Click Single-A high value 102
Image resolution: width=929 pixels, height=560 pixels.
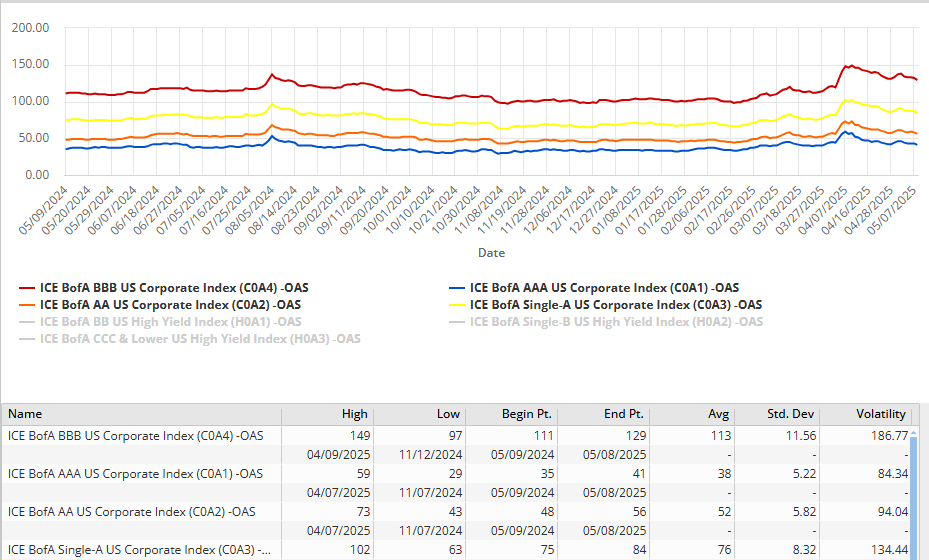pyautogui.click(x=360, y=549)
